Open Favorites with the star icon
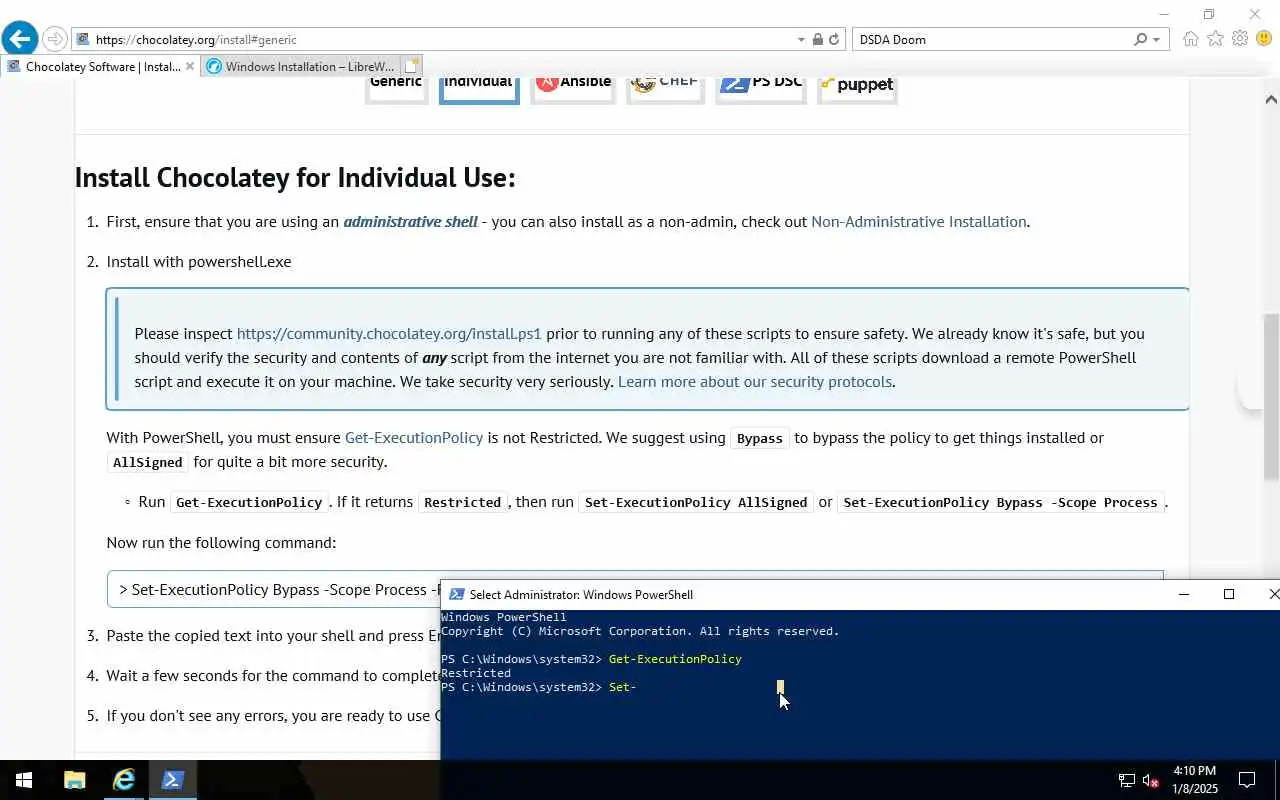 pos(1215,39)
